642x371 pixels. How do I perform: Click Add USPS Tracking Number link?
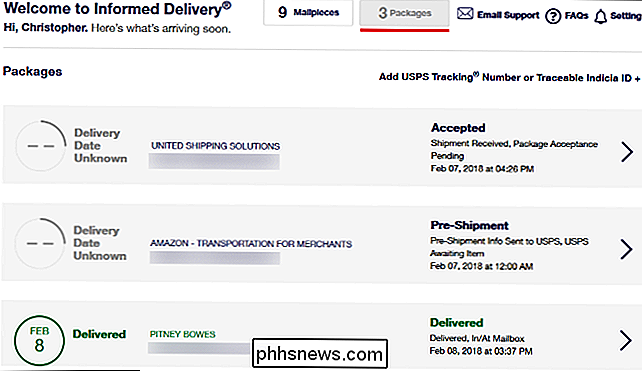[x=509, y=77]
